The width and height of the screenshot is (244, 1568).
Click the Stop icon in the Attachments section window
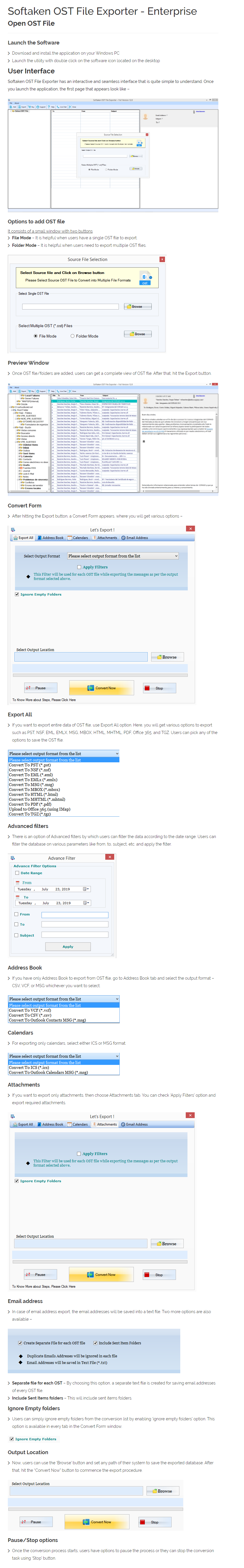147,1275
